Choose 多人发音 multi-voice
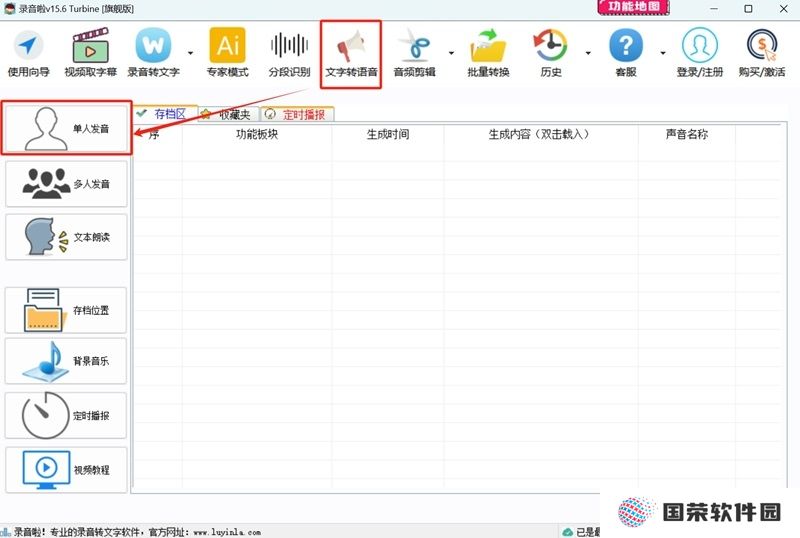This screenshot has width=800, height=538. click(x=66, y=184)
